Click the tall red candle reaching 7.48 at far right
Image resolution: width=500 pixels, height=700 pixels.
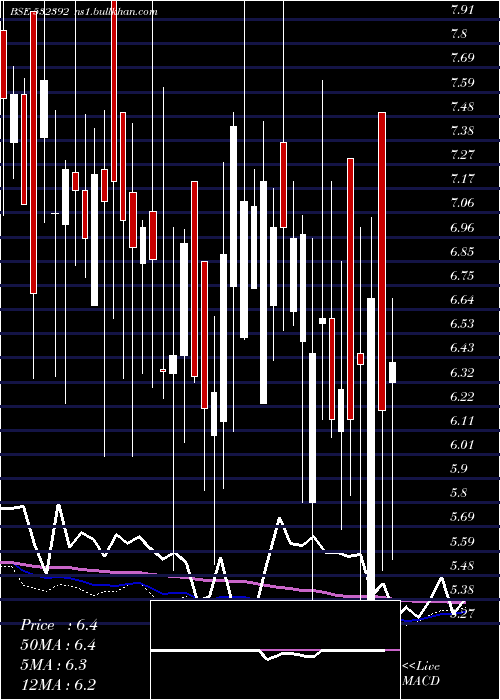click(382, 261)
